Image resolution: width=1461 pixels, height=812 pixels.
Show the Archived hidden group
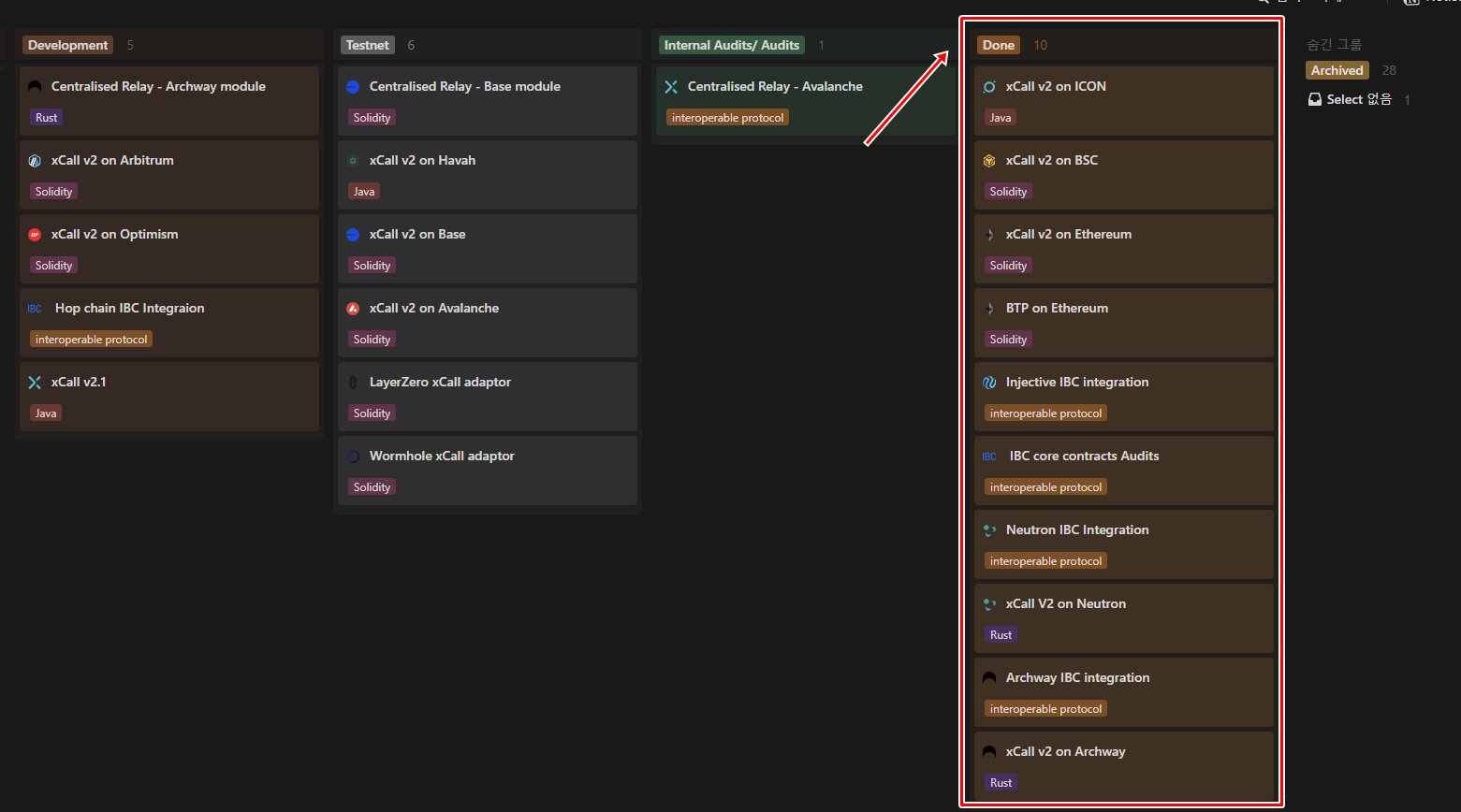[1337, 70]
